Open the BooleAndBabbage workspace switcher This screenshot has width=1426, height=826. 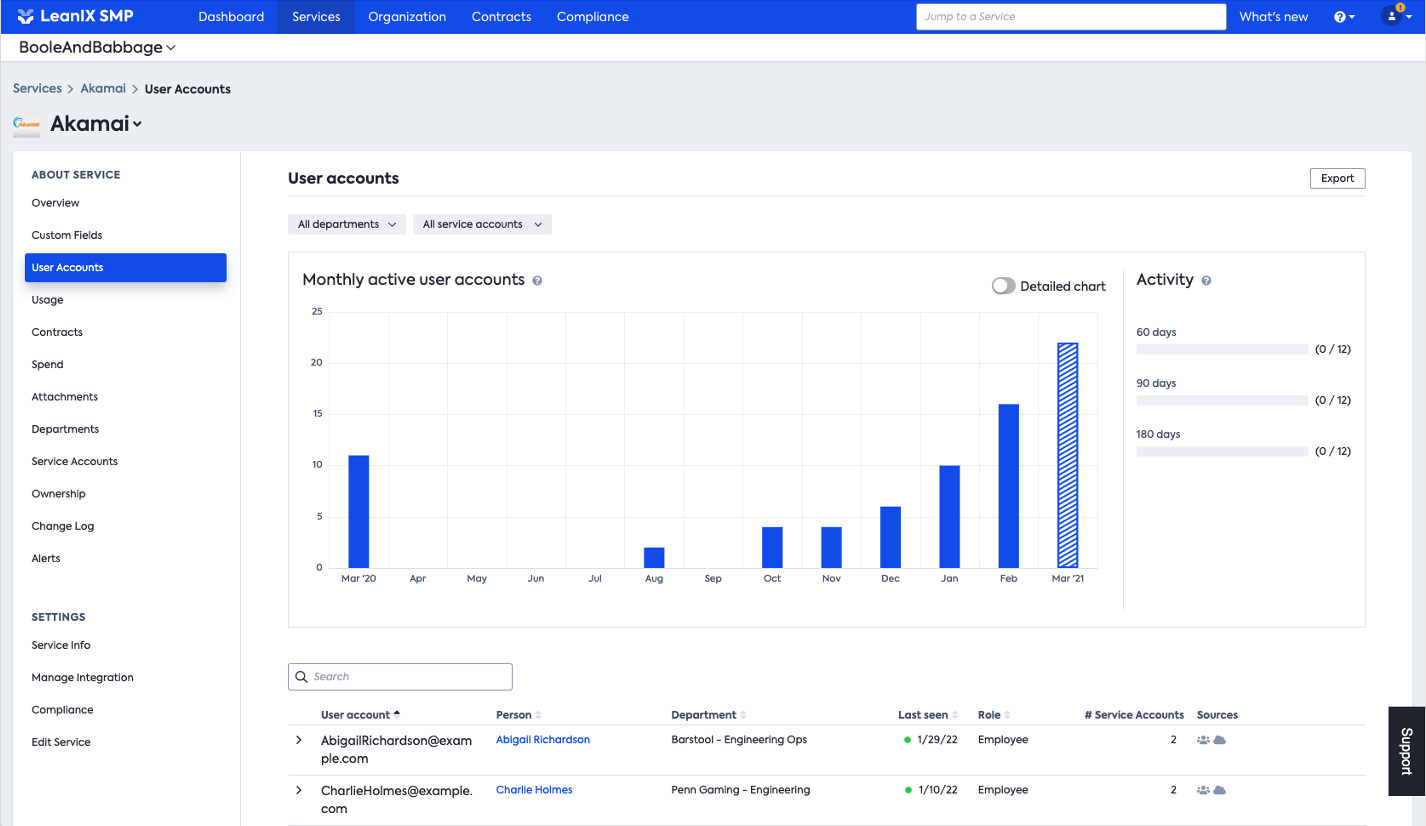[97, 47]
